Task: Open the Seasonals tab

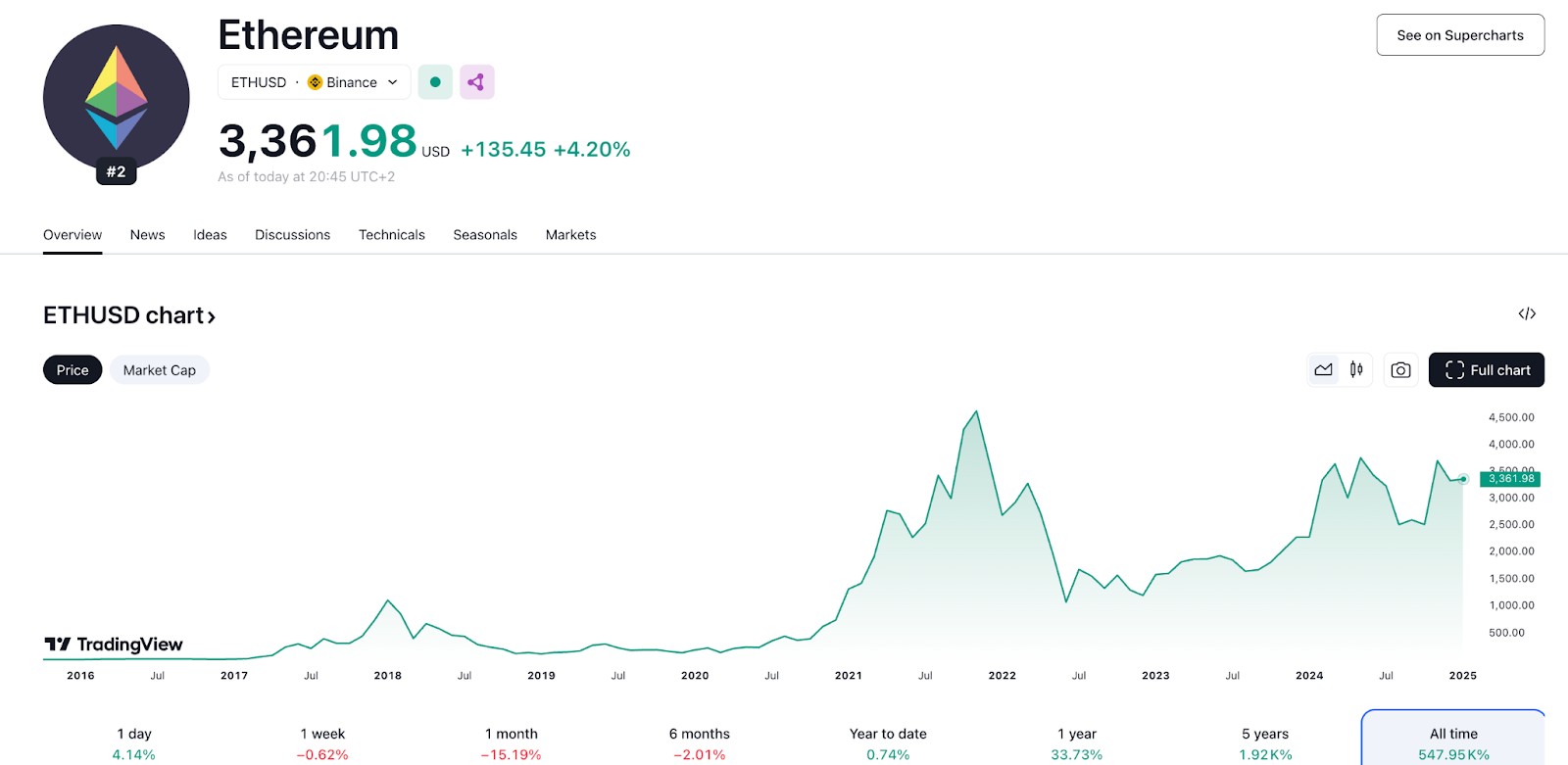Action: [485, 235]
